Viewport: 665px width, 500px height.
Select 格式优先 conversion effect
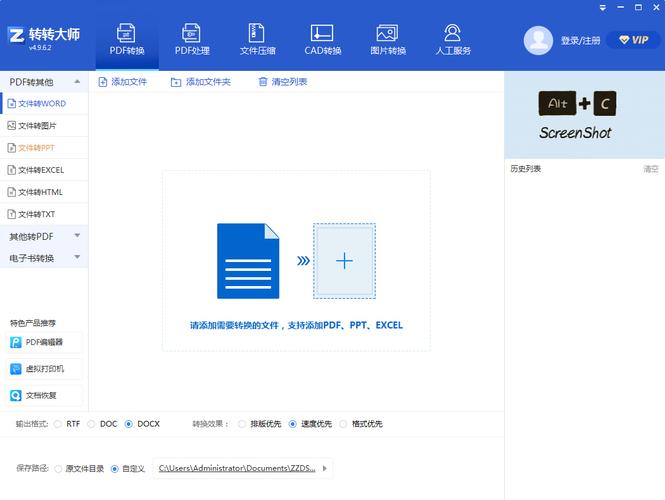(x=343, y=424)
